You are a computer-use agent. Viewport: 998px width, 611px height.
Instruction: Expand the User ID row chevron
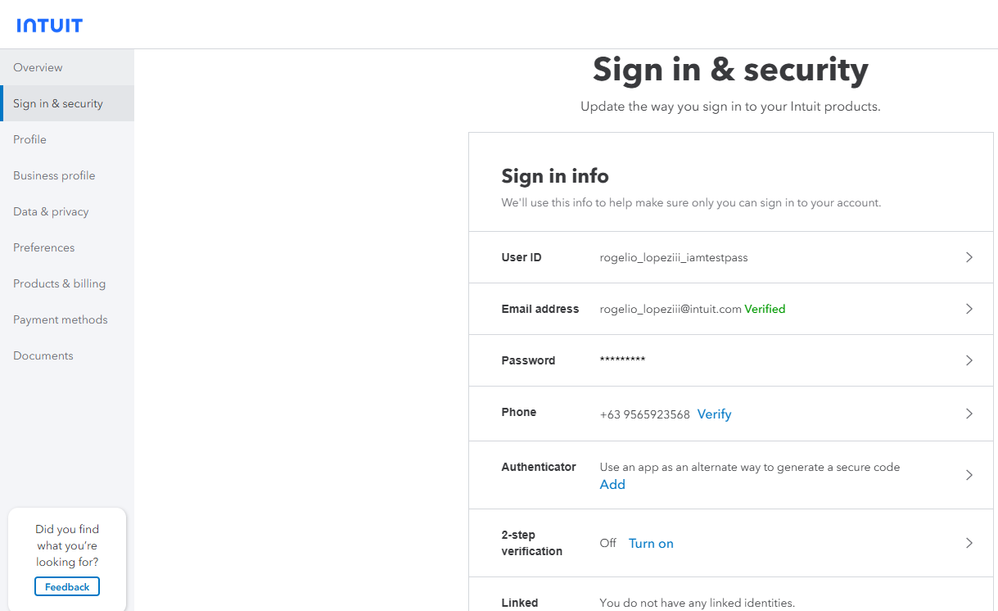968,257
